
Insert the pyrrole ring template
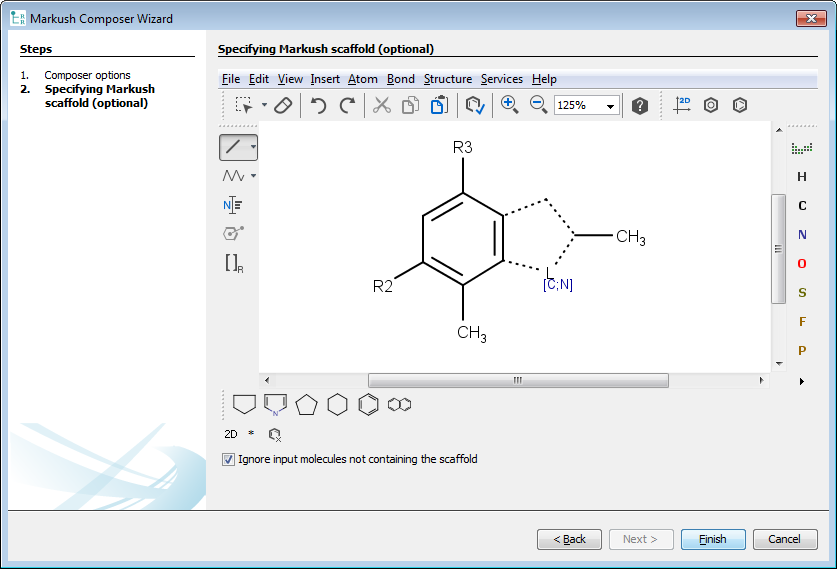(x=276, y=405)
